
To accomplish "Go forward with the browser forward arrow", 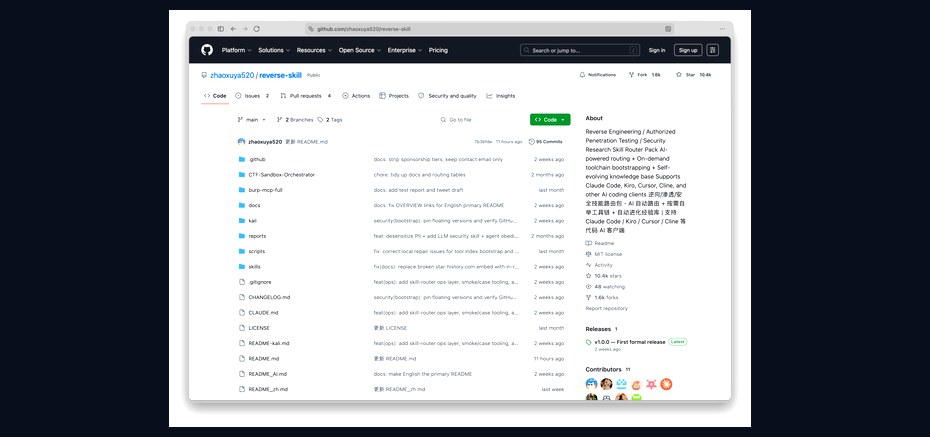I will coord(245,28).
